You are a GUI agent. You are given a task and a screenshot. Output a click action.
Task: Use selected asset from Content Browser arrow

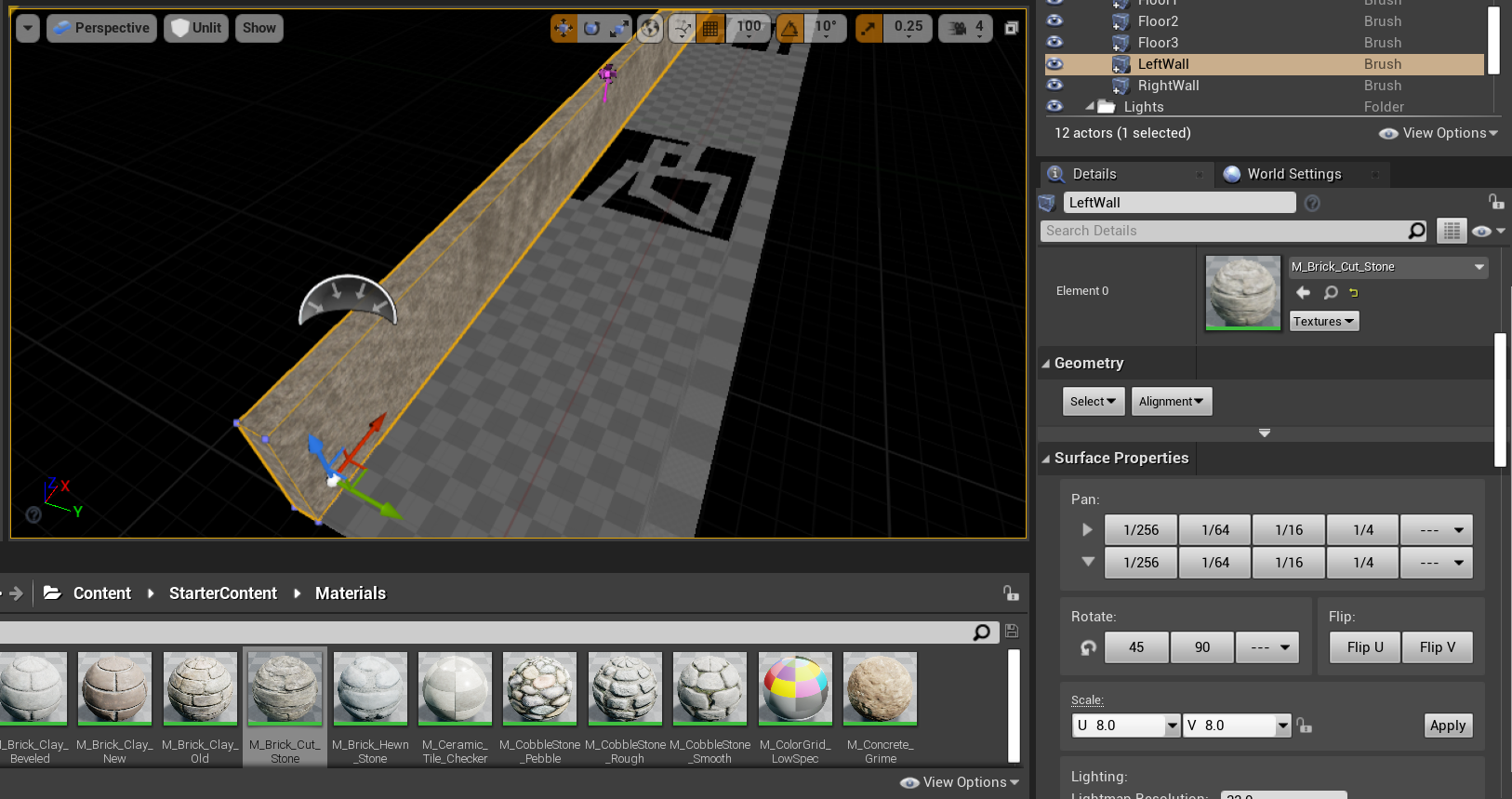coord(1303,293)
